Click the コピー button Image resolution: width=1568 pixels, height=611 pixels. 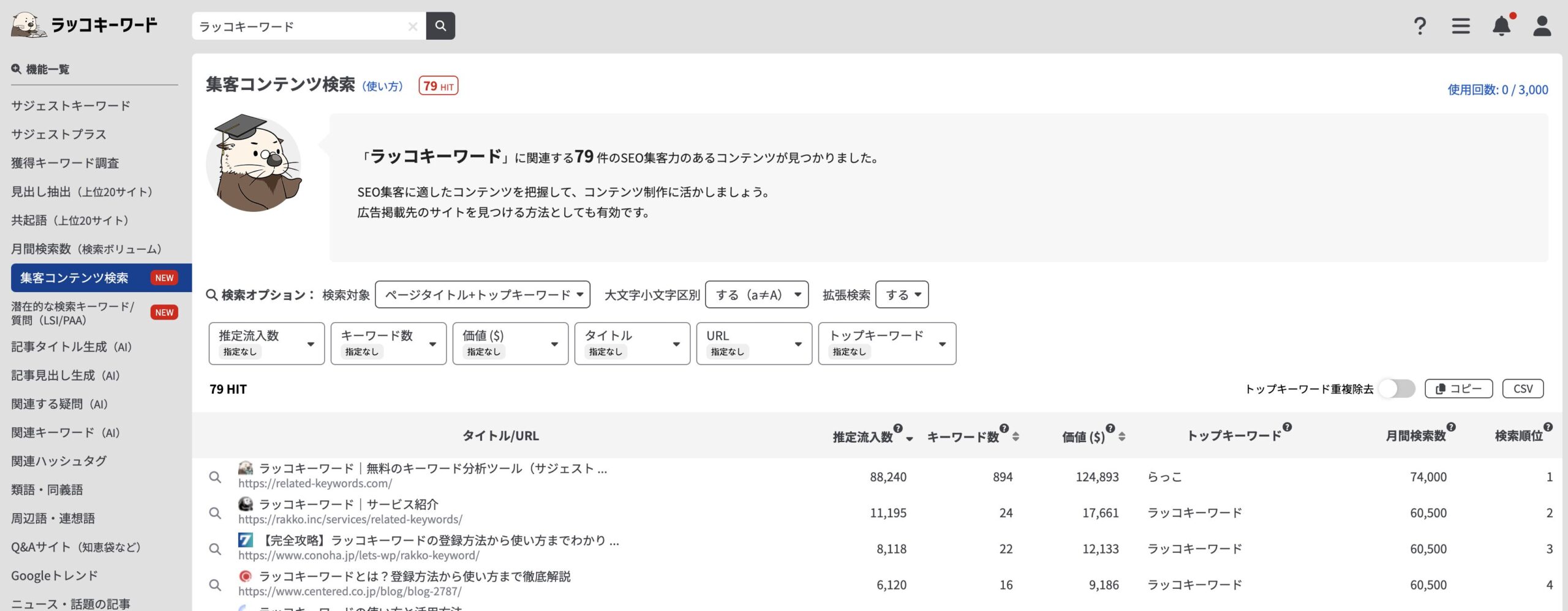point(1458,388)
